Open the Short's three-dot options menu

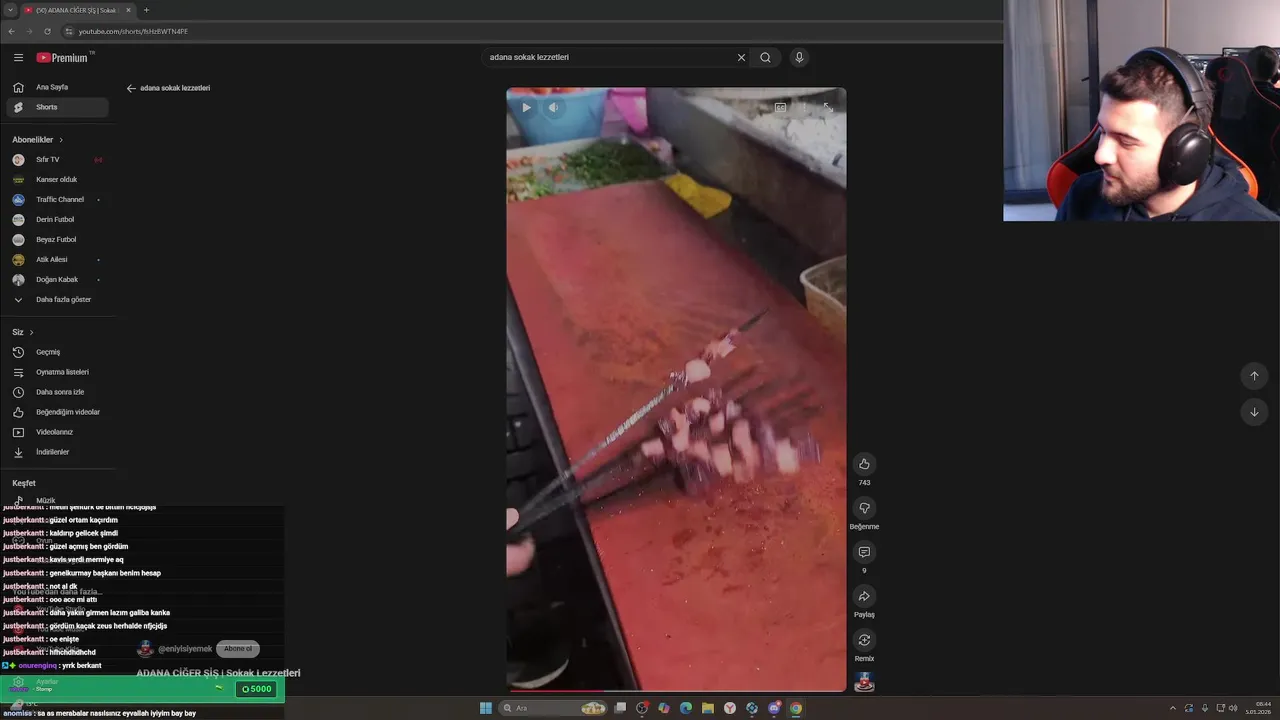coord(804,107)
